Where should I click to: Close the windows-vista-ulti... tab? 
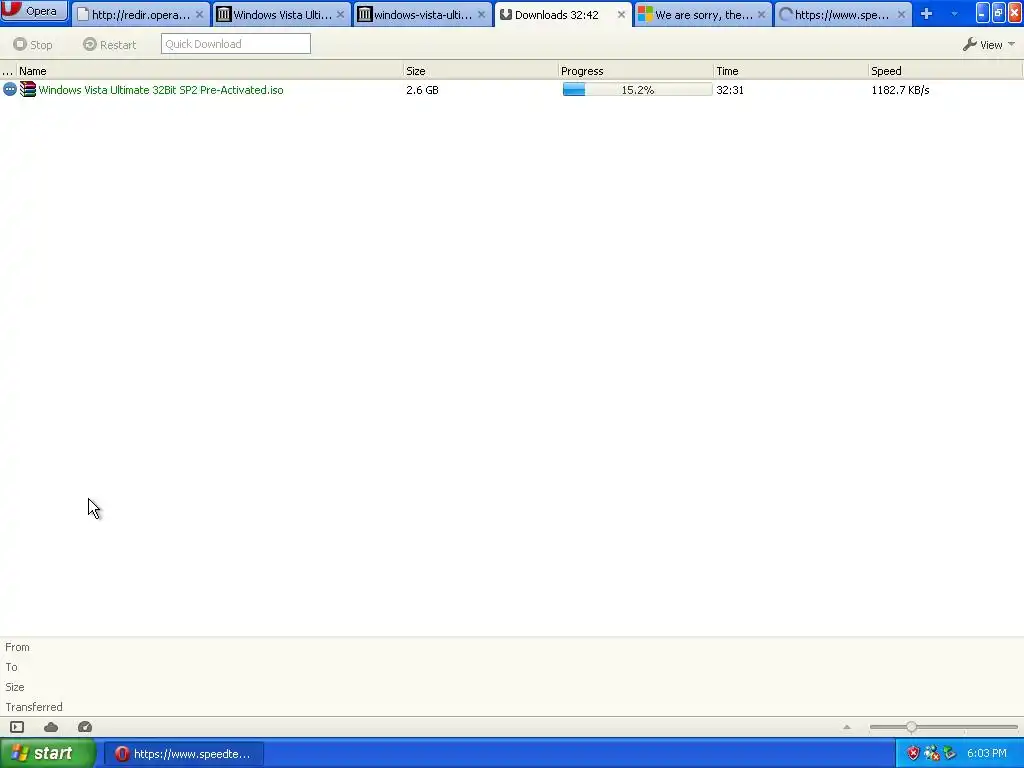pyautogui.click(x=481, y=14)
